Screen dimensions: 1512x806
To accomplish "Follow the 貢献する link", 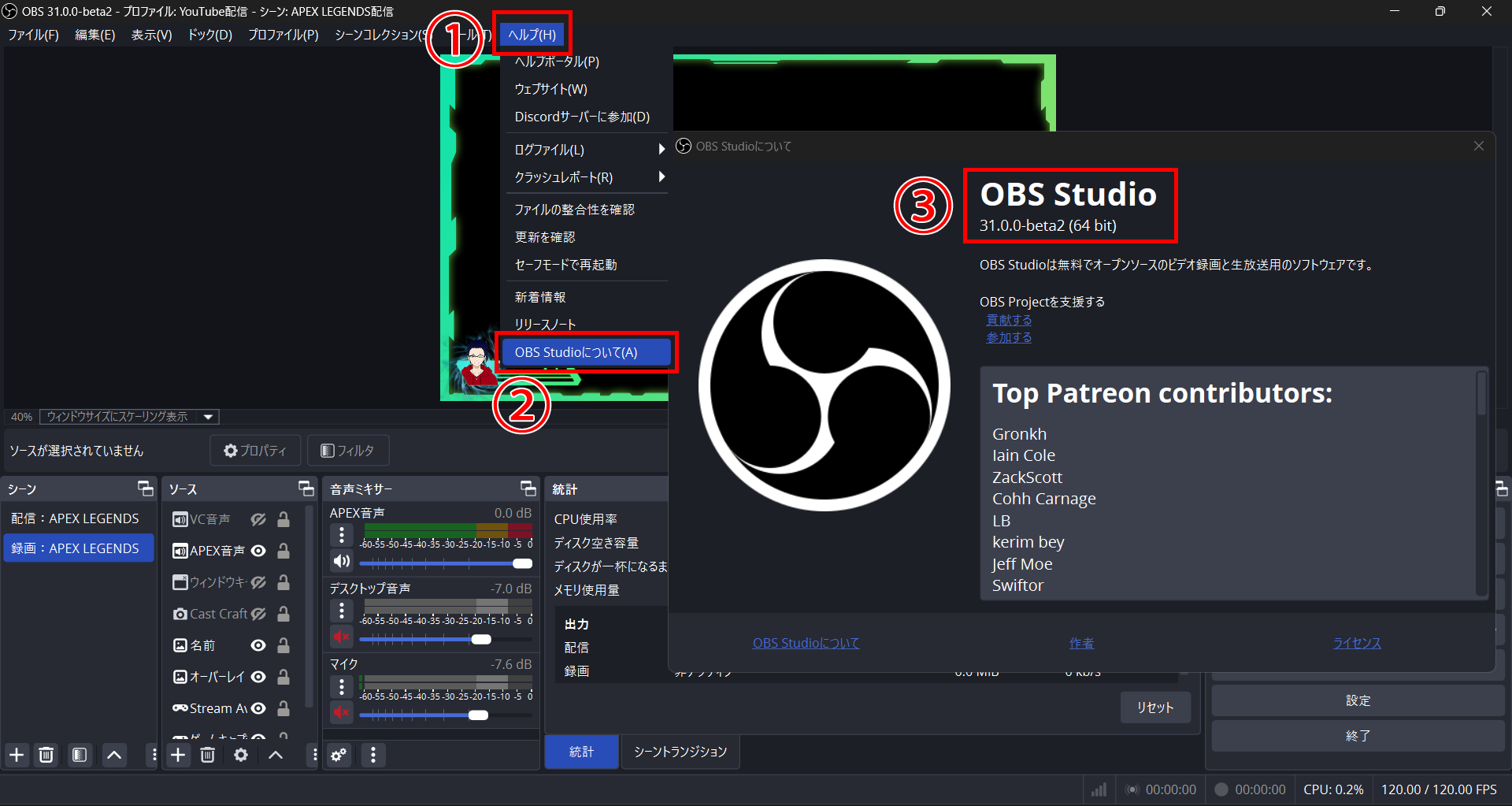I will pyautogui.click(x=1009, y=320).
